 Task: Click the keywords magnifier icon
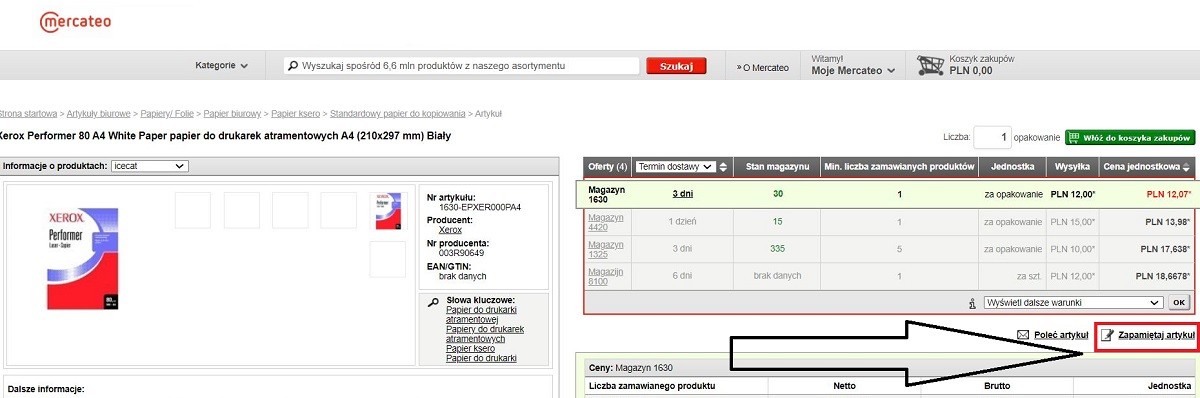[432, 302]
